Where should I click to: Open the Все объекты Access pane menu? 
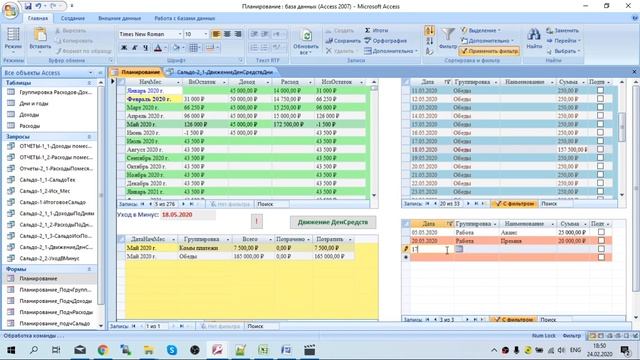[x=90, y=73]
